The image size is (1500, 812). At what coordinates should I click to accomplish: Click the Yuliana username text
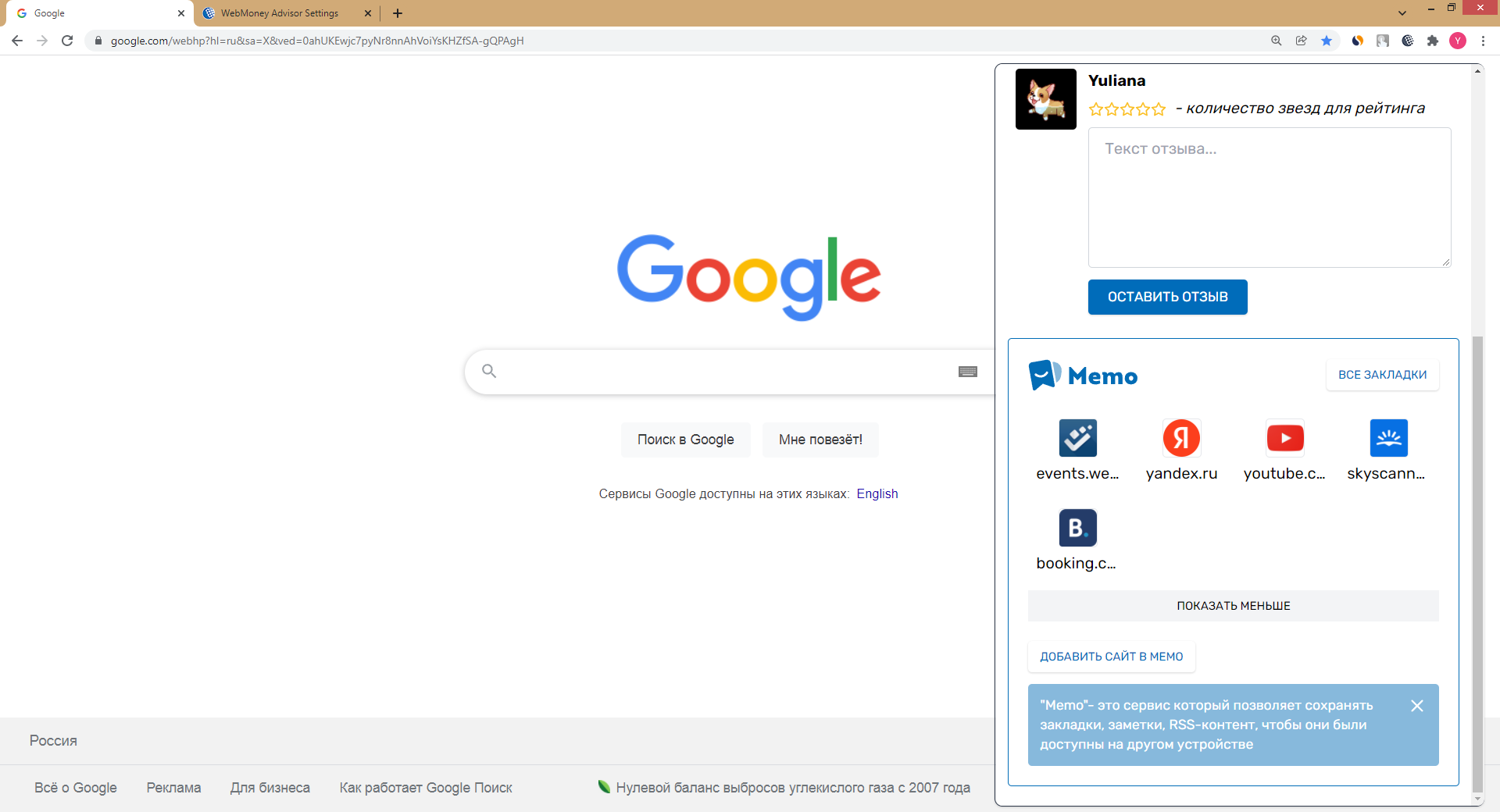coord(1117,80)
